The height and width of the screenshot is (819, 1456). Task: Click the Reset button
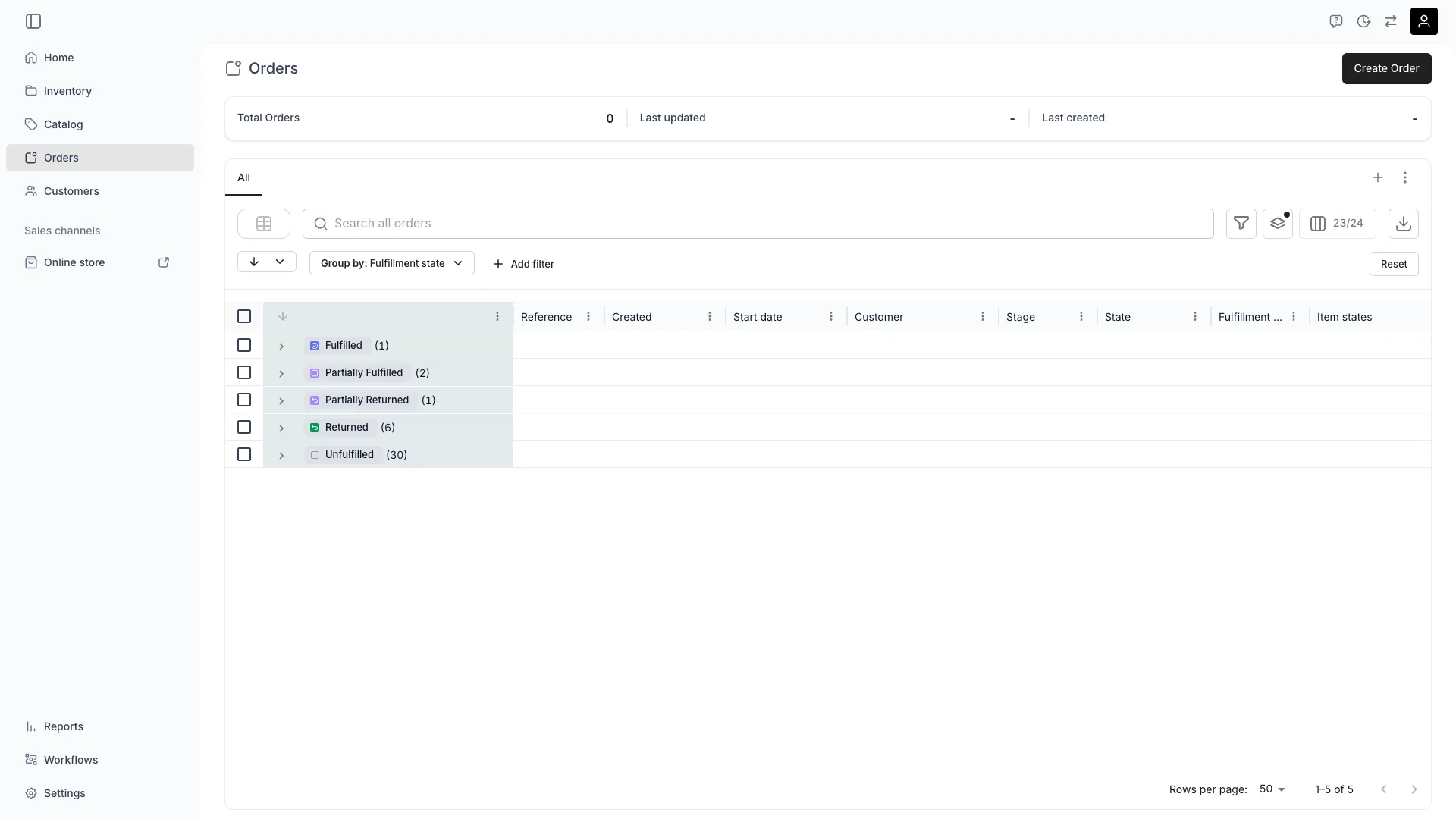click(x=1394, y=264)
